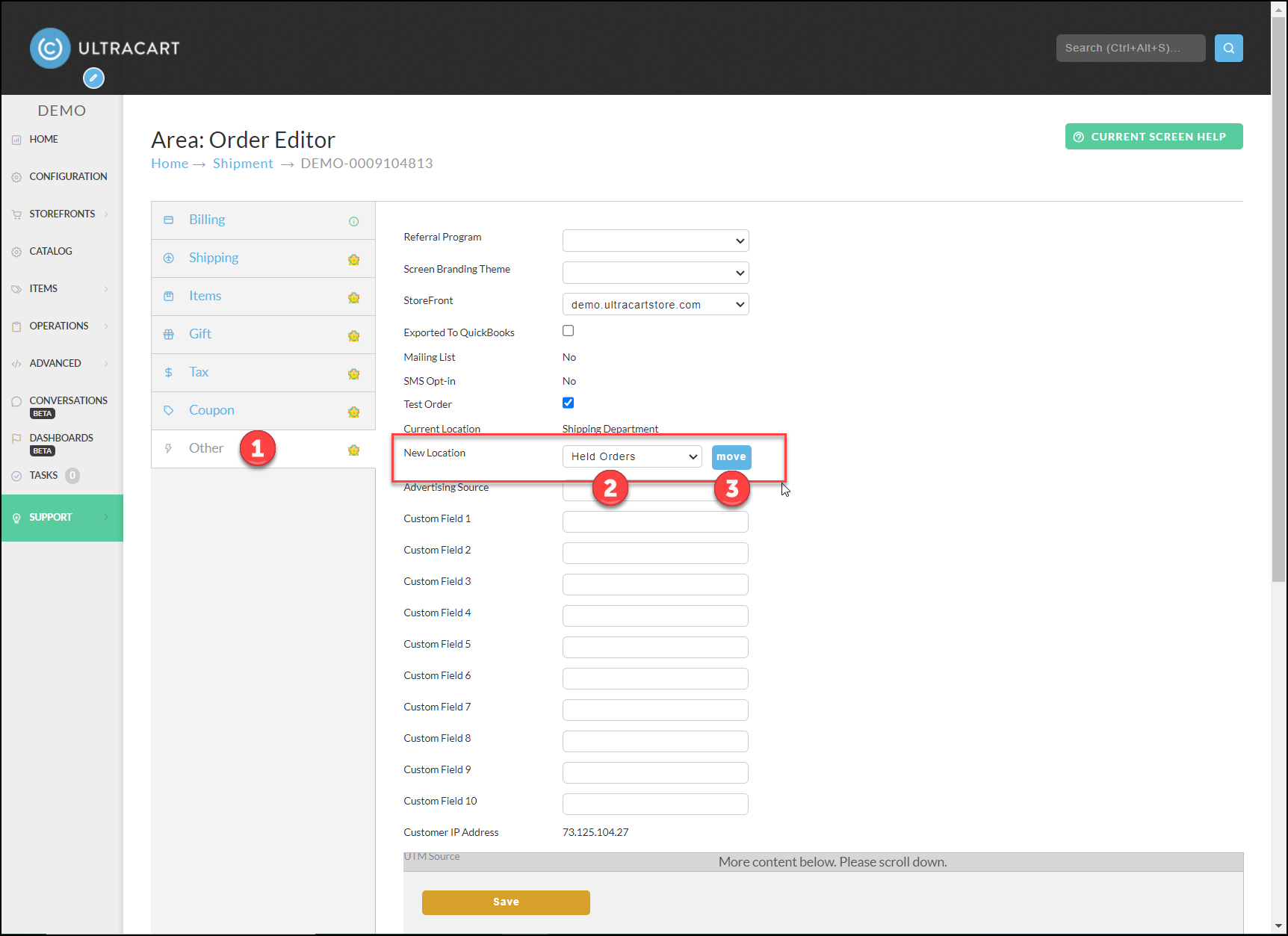Viewport: 1288px width, 936px height.
Task: Select the Coupon tab
Action: (x=263, y=411)
